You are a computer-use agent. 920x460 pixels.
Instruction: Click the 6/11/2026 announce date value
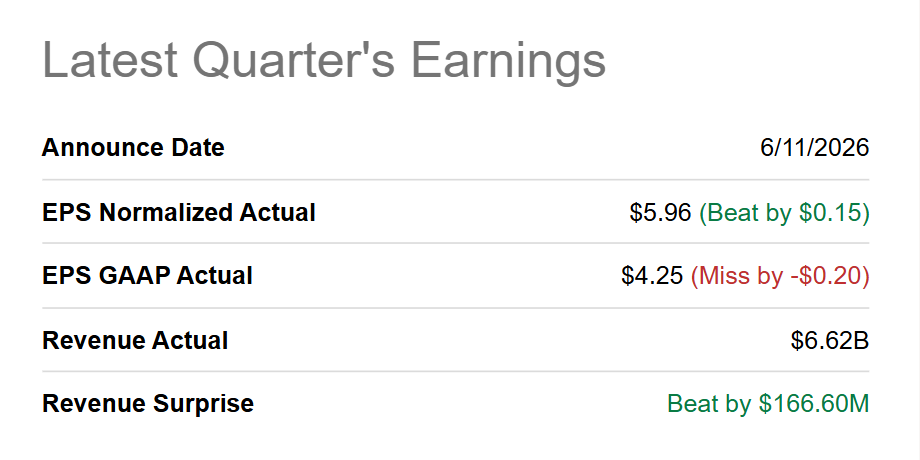[814, 147]
